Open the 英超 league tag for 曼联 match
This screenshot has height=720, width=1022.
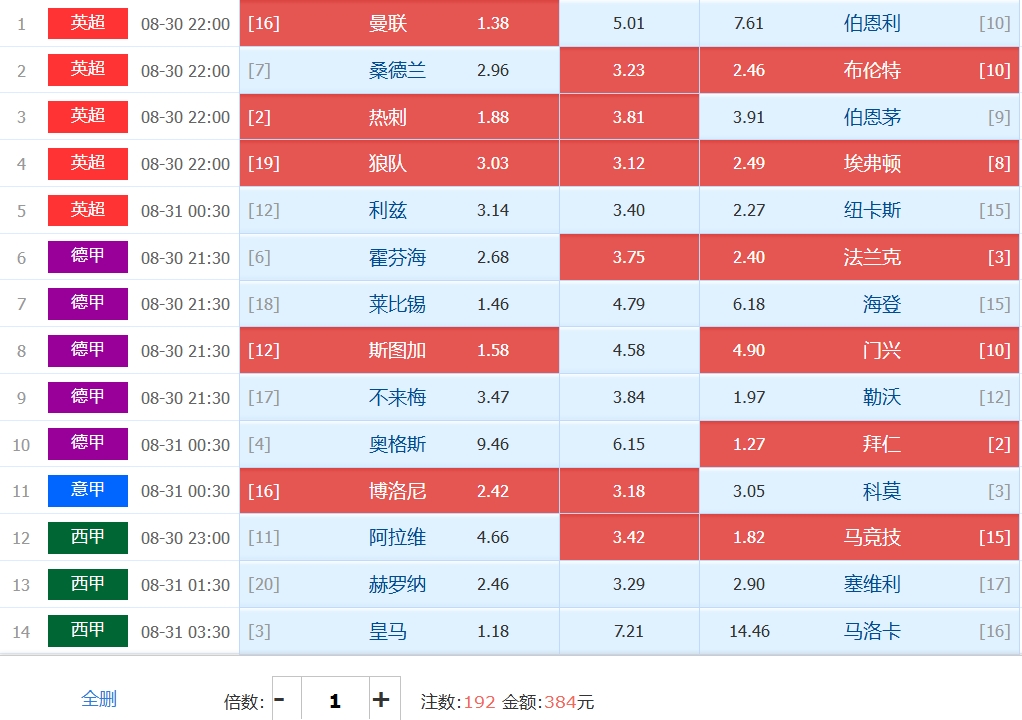(88, 23)
